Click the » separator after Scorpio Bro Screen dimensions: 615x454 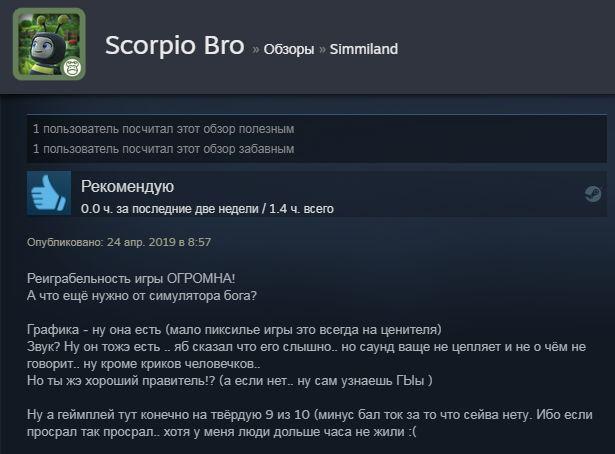(255, 50)
